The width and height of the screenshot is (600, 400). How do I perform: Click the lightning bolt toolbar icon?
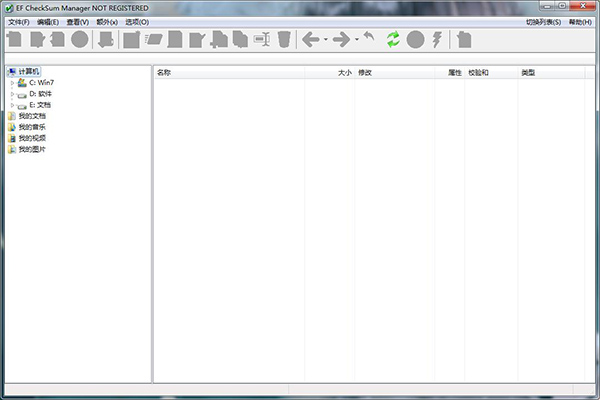click(x=437, y=39)
